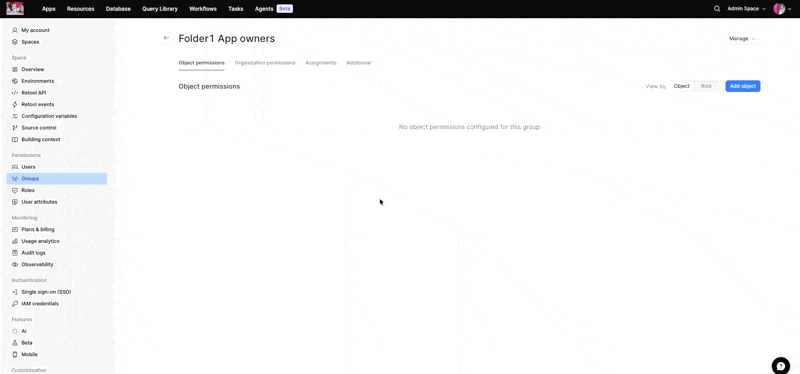Click the Source control branch icon
This screenshot has width=800, height=374.
click(15, 128)
